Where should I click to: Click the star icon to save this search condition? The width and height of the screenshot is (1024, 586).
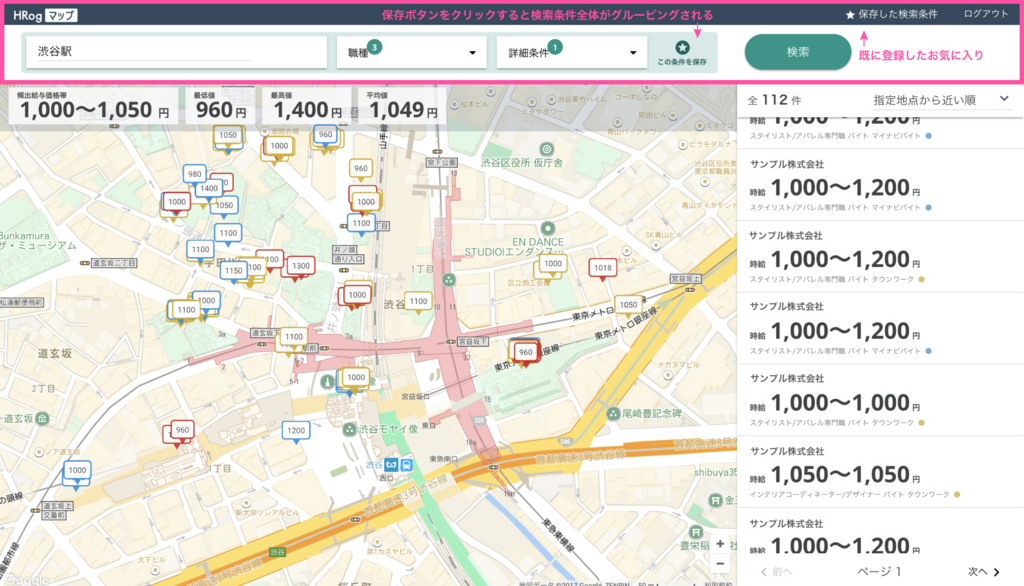(x=682, y=47)
